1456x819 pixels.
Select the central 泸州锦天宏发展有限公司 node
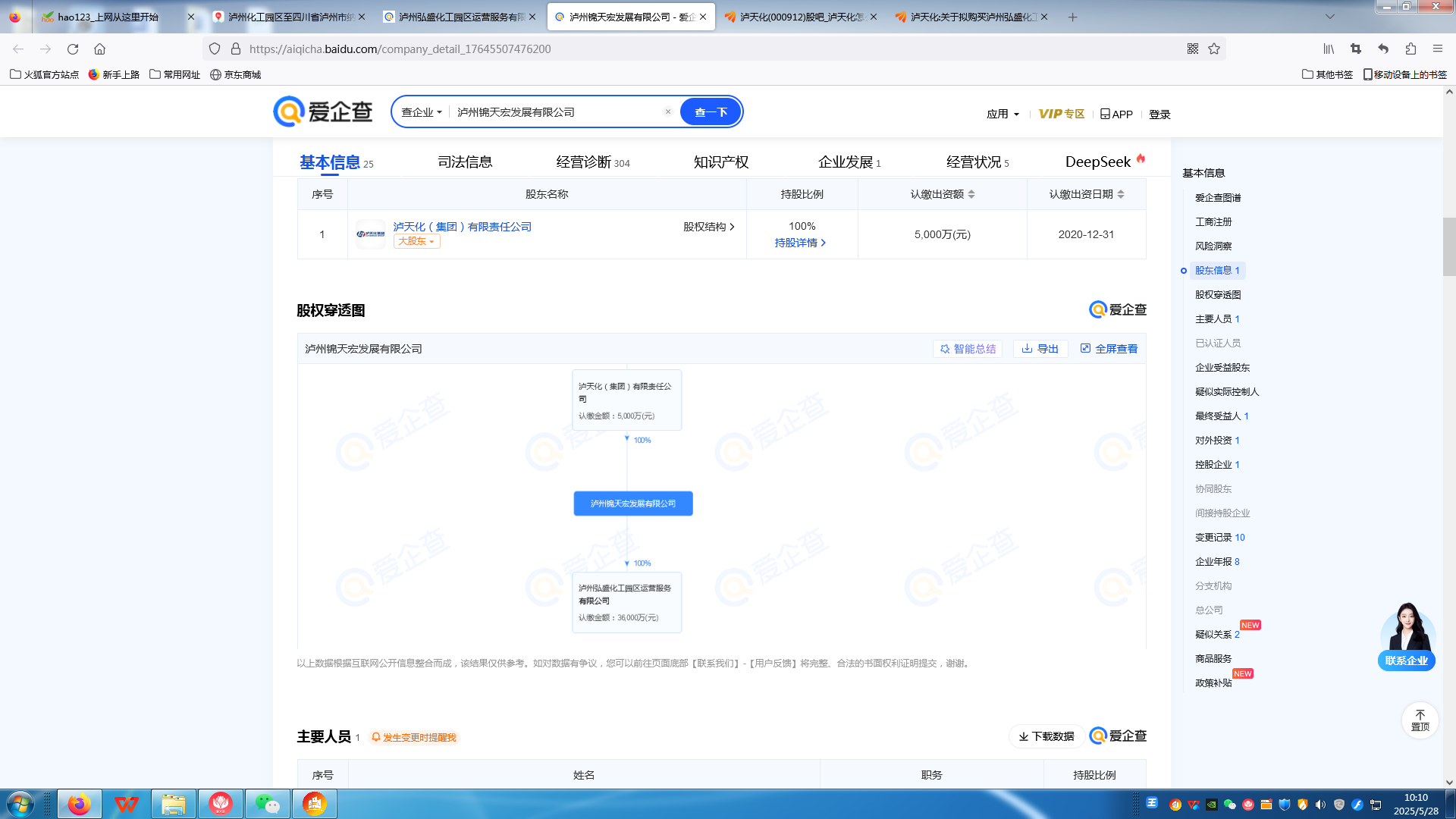[633, 504]
